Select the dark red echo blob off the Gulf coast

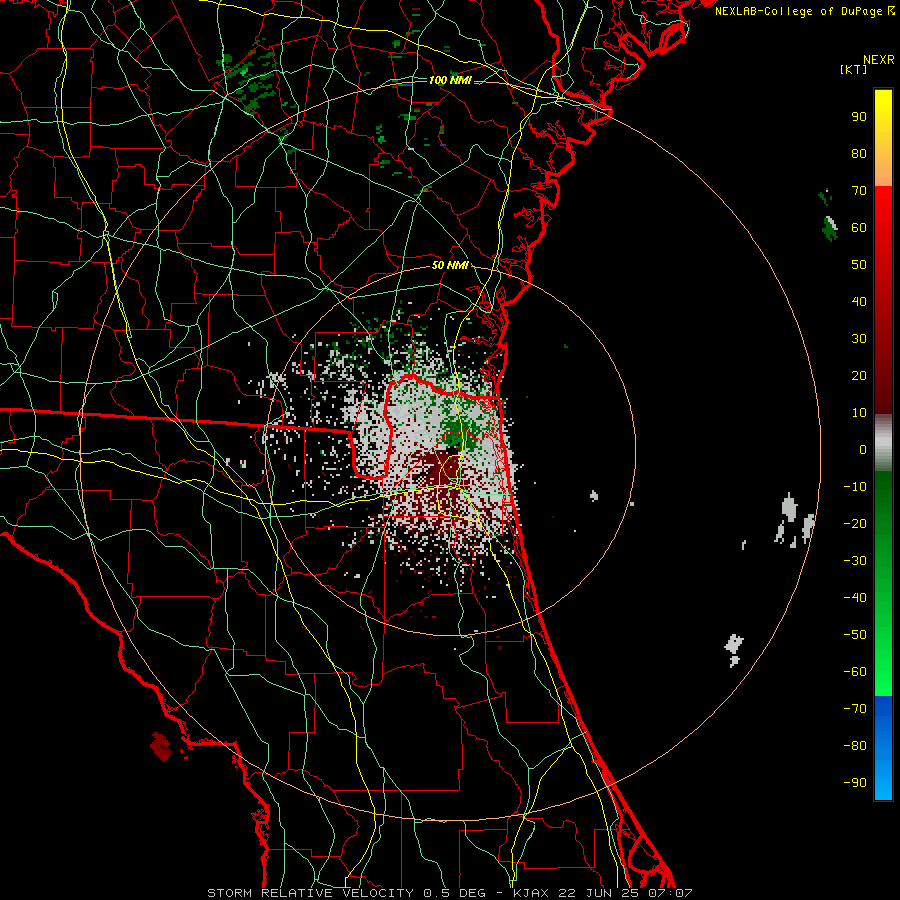(x=161, y=746)
